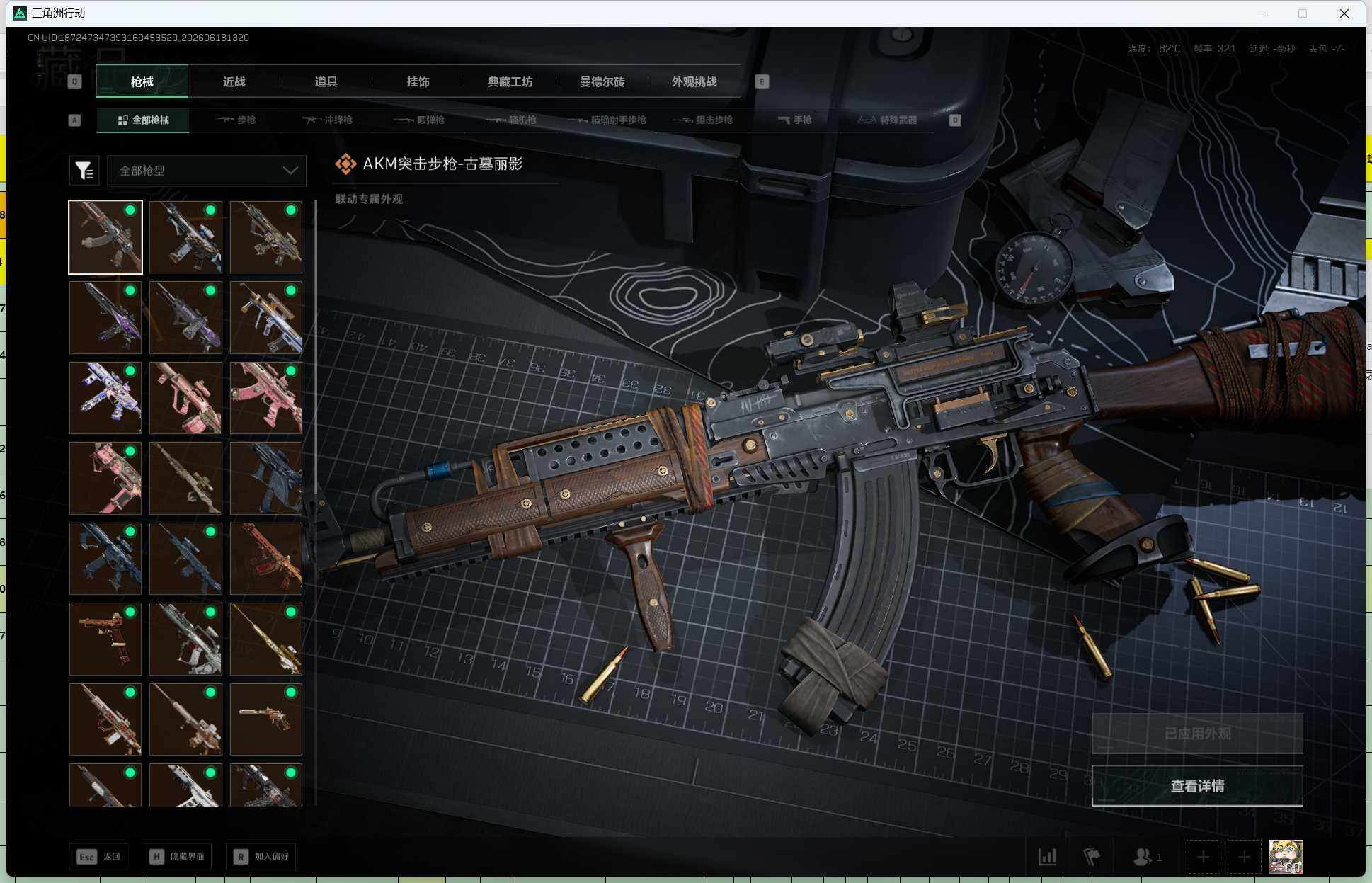This screenshot has height=883, width=1372.
Task: Click the skin list vertical scrollbar
Action: tap(315, 347)
